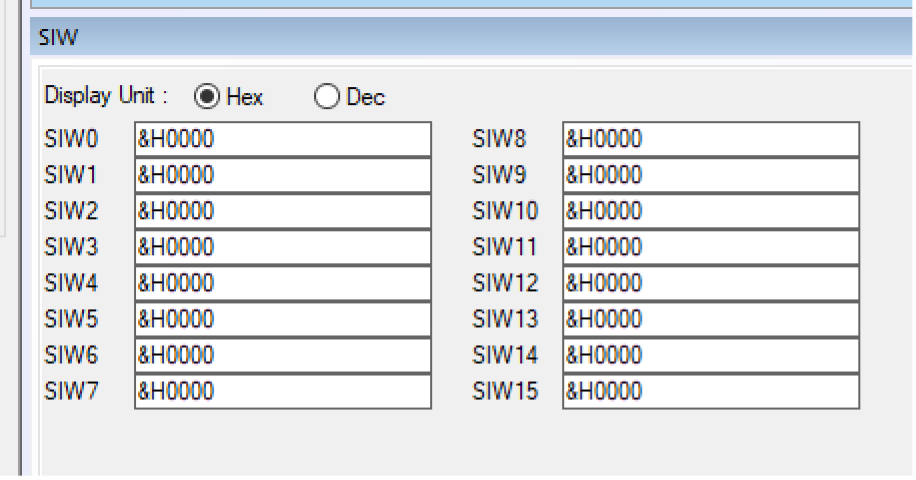
Task: Click the Display Unit label
Action: (105, 97)
